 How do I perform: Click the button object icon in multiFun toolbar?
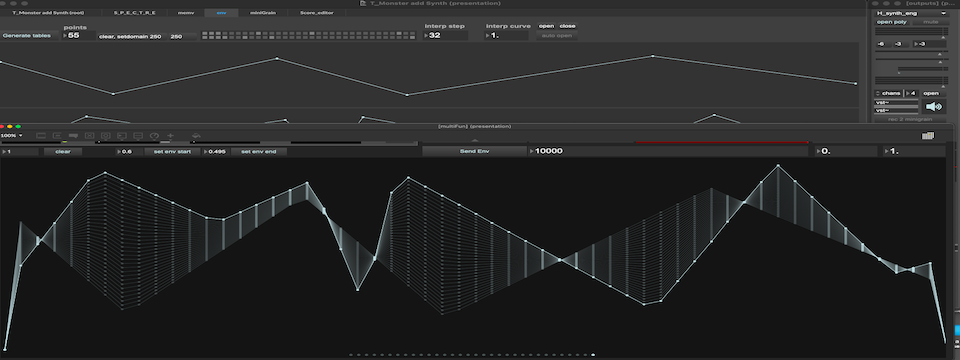105,136
